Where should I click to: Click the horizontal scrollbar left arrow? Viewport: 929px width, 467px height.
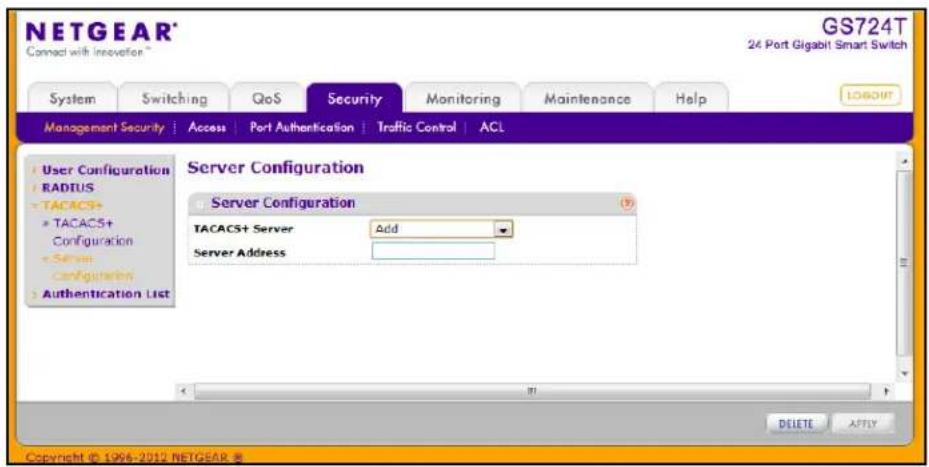coord(184,391)
